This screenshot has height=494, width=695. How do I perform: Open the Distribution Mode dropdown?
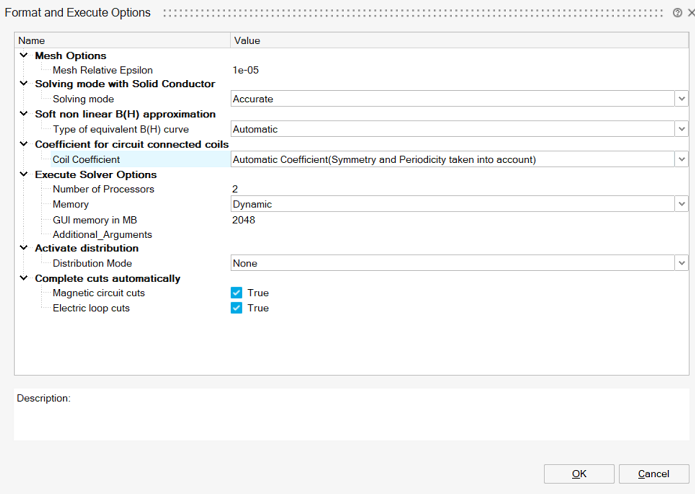pyautogui.click(x=681, y=263)
